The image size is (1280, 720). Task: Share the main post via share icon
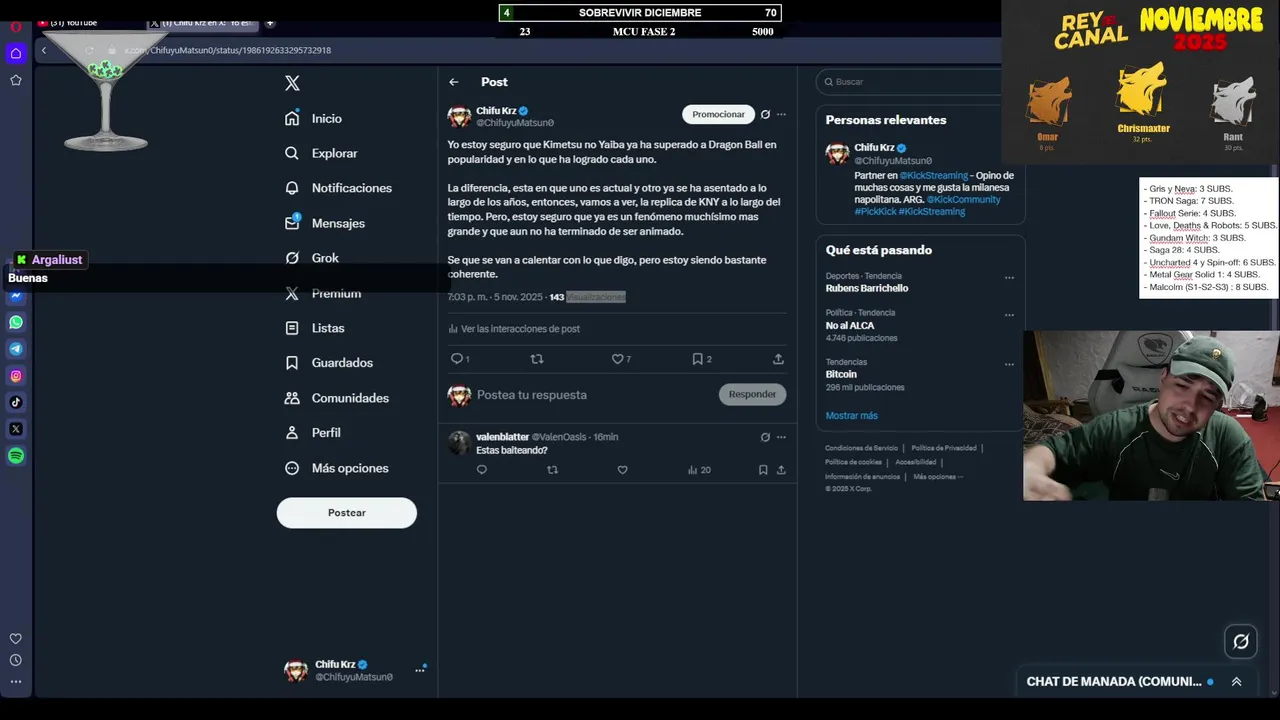pyautogui.click(x=778, y=358)
